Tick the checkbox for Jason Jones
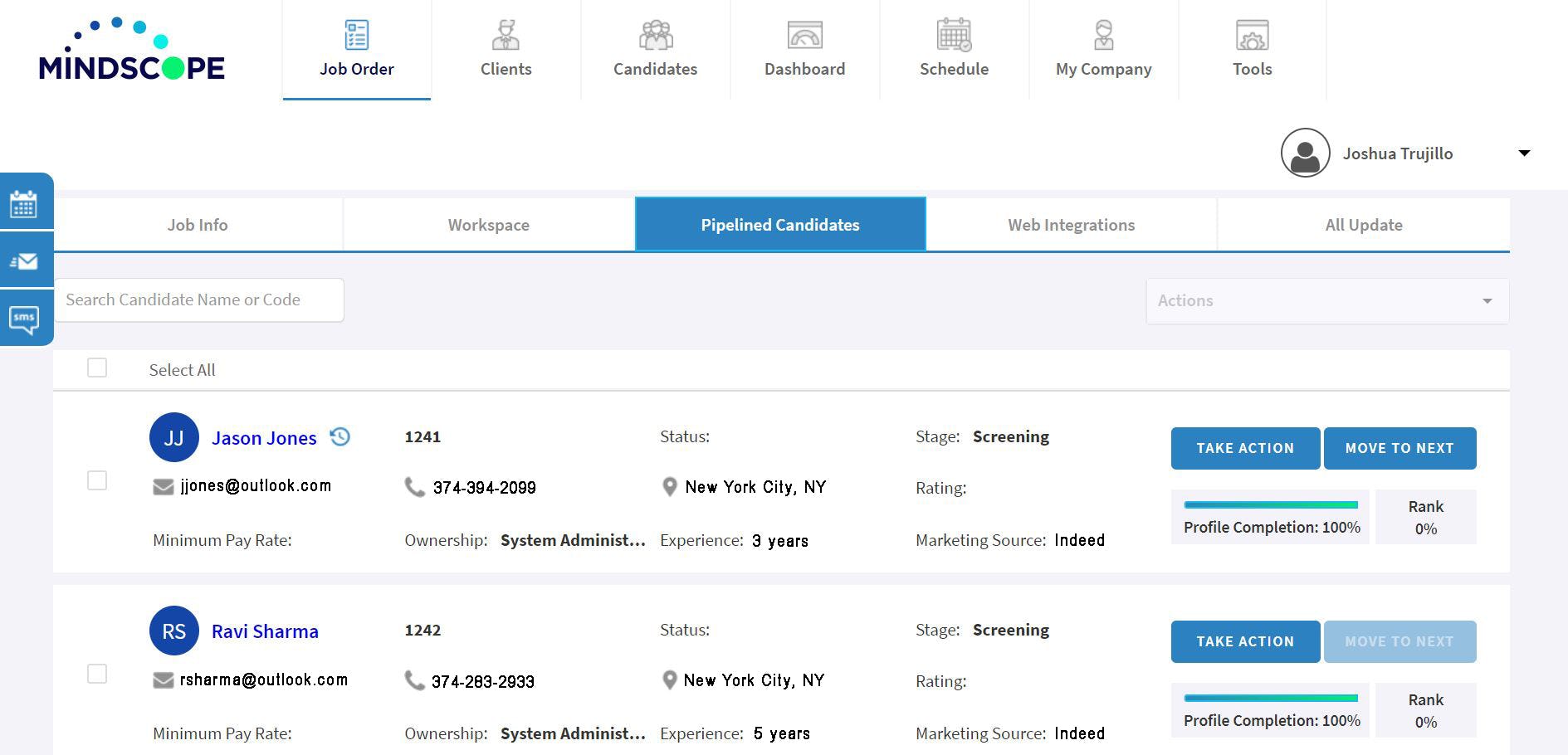This screenshot has width=1568, height=755. click(97, 480)
